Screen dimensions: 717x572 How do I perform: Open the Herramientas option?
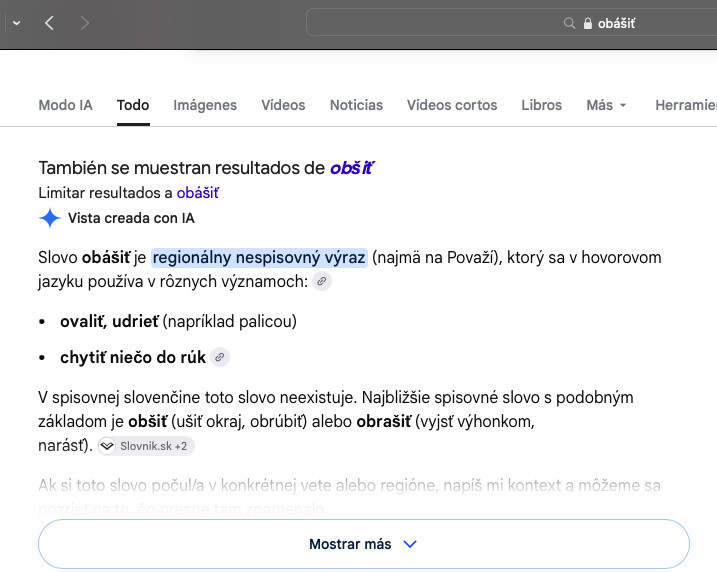[686, 105]
